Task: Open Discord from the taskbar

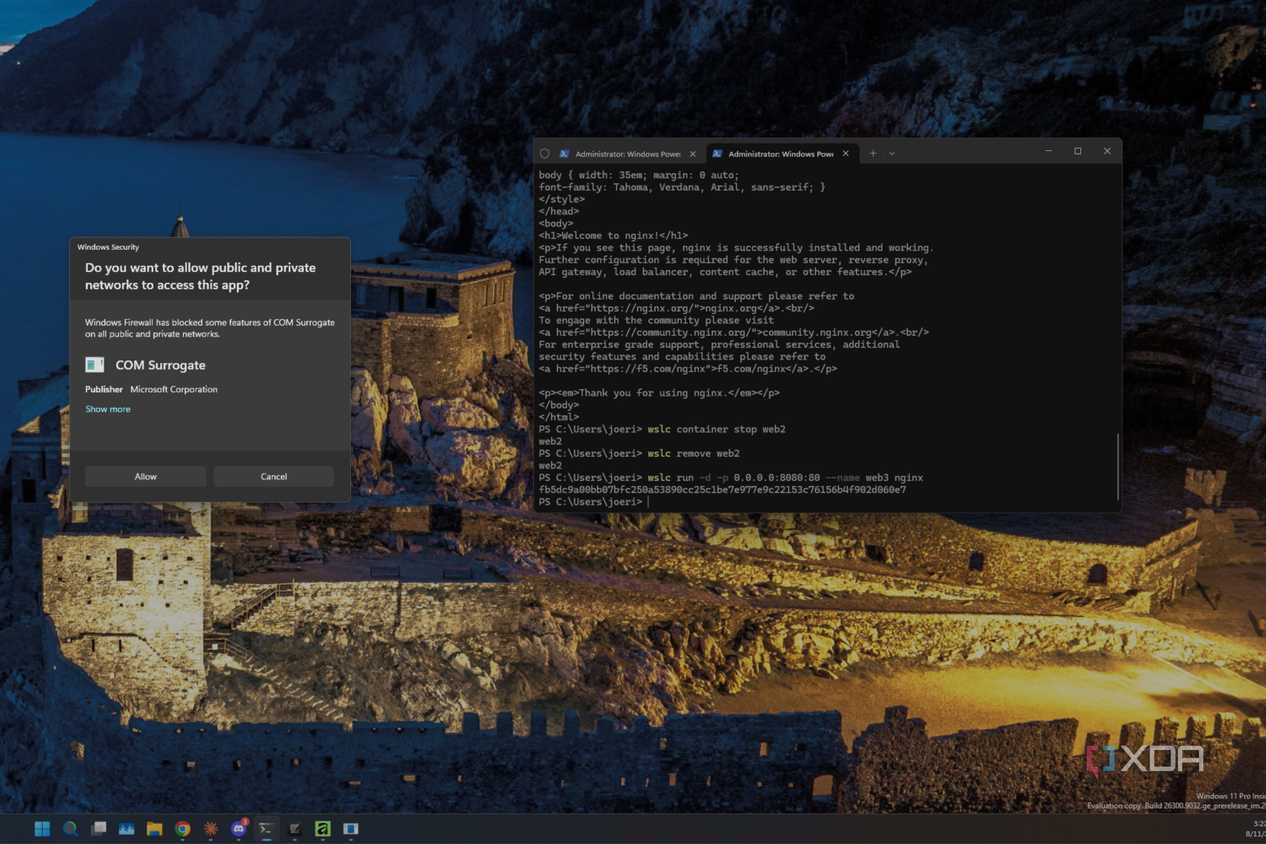Action: [x=239, y=828]
